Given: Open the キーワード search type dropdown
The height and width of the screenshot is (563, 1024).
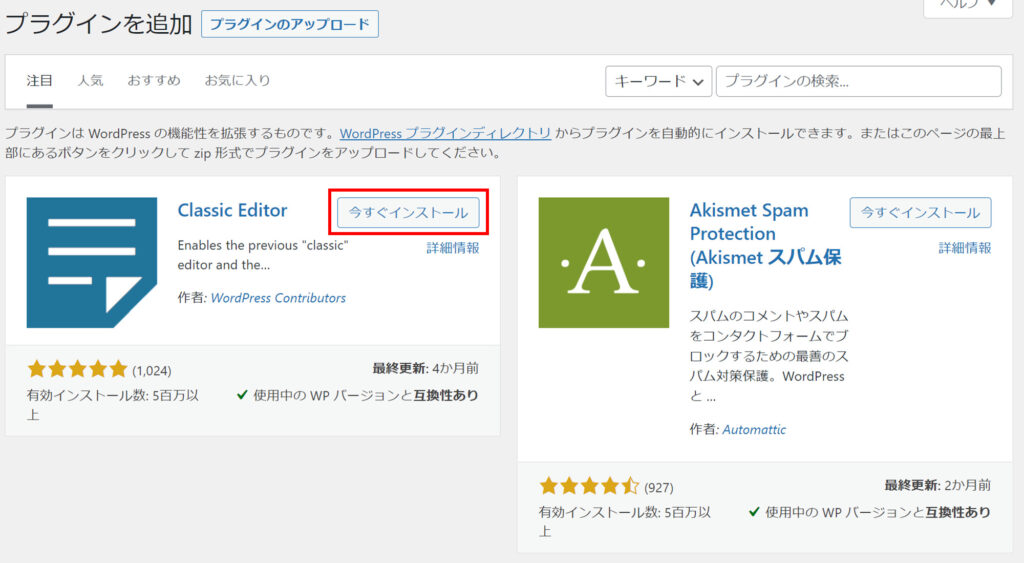Looking at the screenshot, I should (x=658, y=82).
